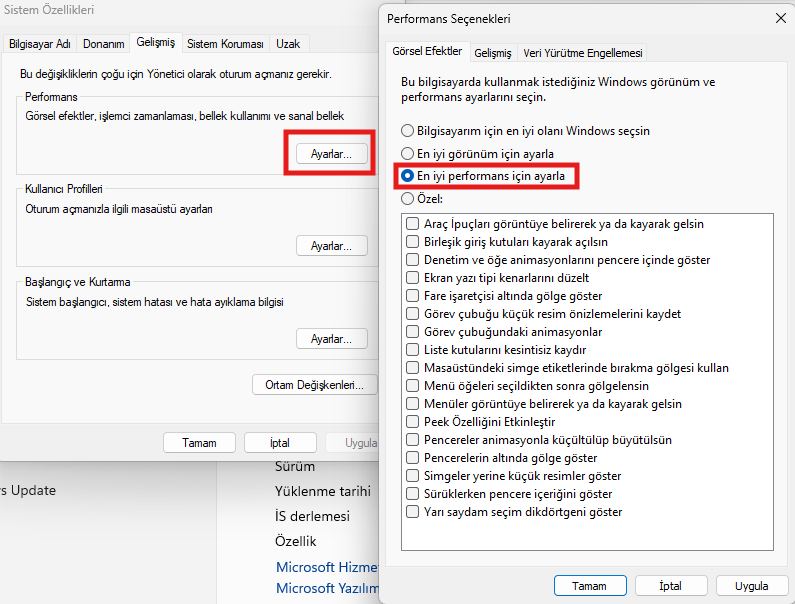Select 'Bilgisayarım için en iyi olanı Windows seçsin'
Screen dimensions: 795x604
pos(407,130)
